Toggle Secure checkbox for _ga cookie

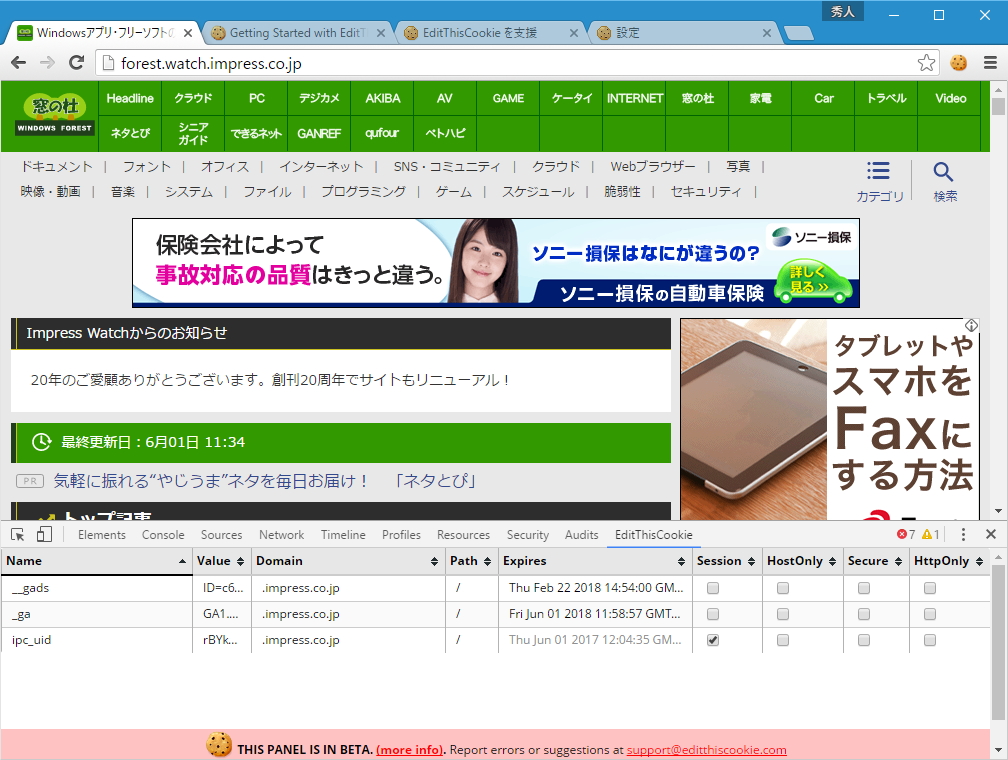point(864,614)
